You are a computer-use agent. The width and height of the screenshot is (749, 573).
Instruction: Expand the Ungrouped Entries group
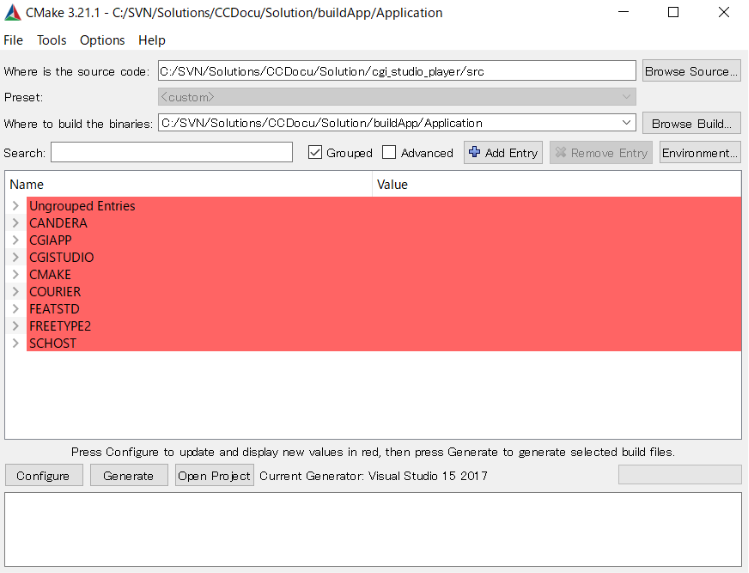tap(16, 206)
